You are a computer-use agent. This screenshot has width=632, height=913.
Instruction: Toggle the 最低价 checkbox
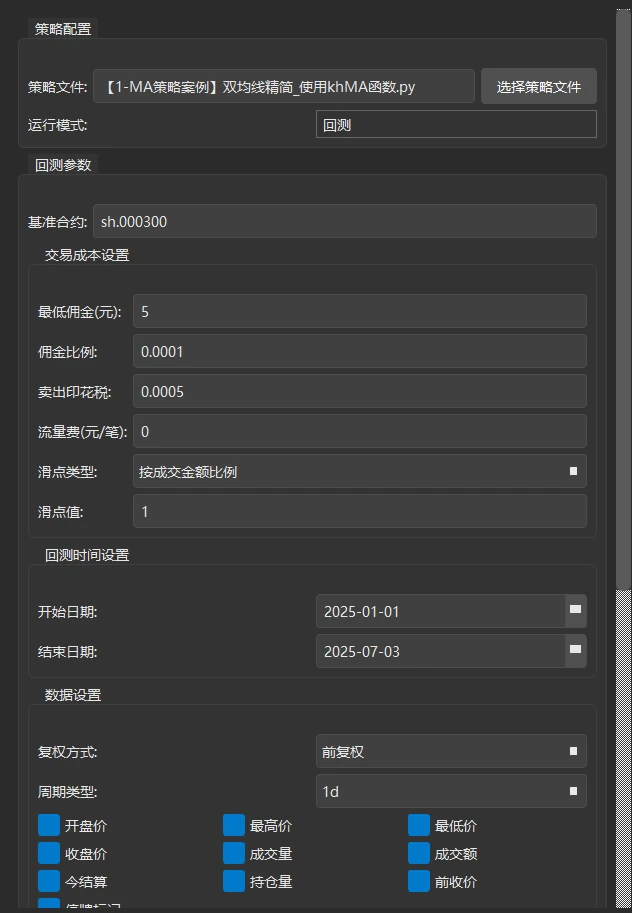point(419,825)
